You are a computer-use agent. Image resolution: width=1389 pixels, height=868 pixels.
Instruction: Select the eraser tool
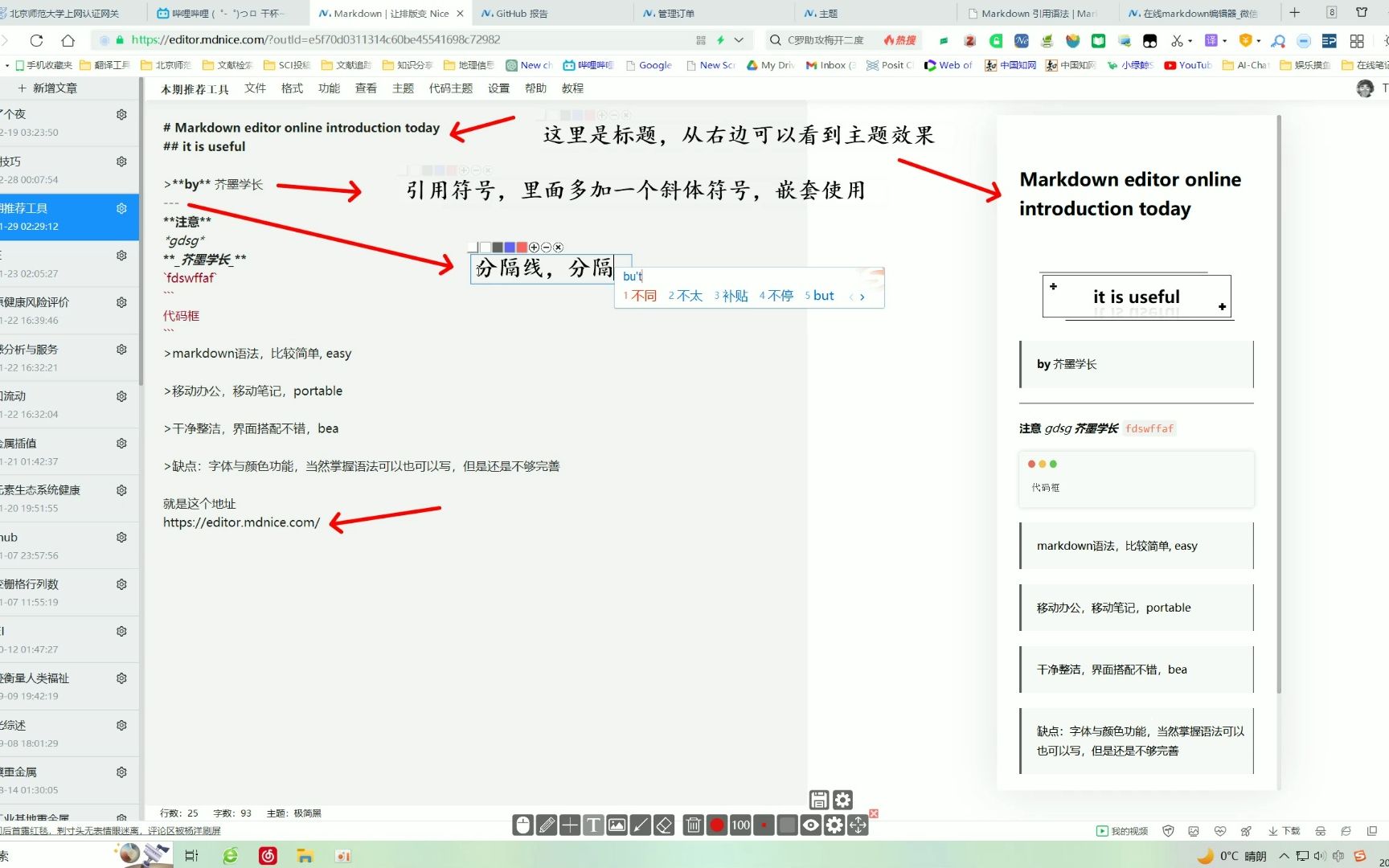[664, 825]
